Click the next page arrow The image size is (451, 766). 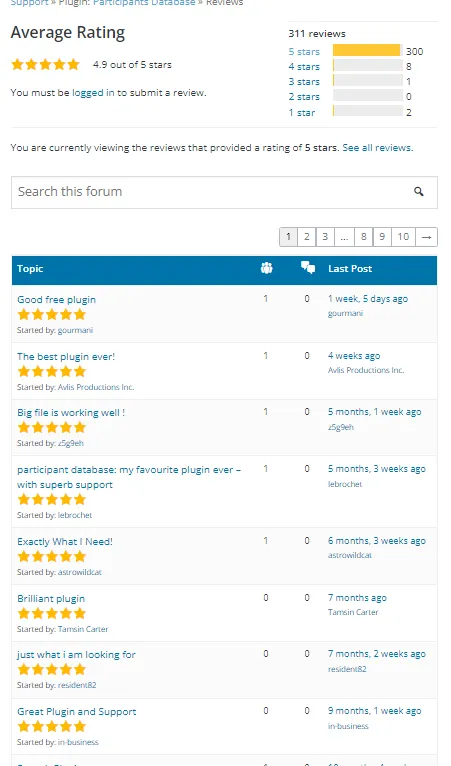tap(426, 237)
